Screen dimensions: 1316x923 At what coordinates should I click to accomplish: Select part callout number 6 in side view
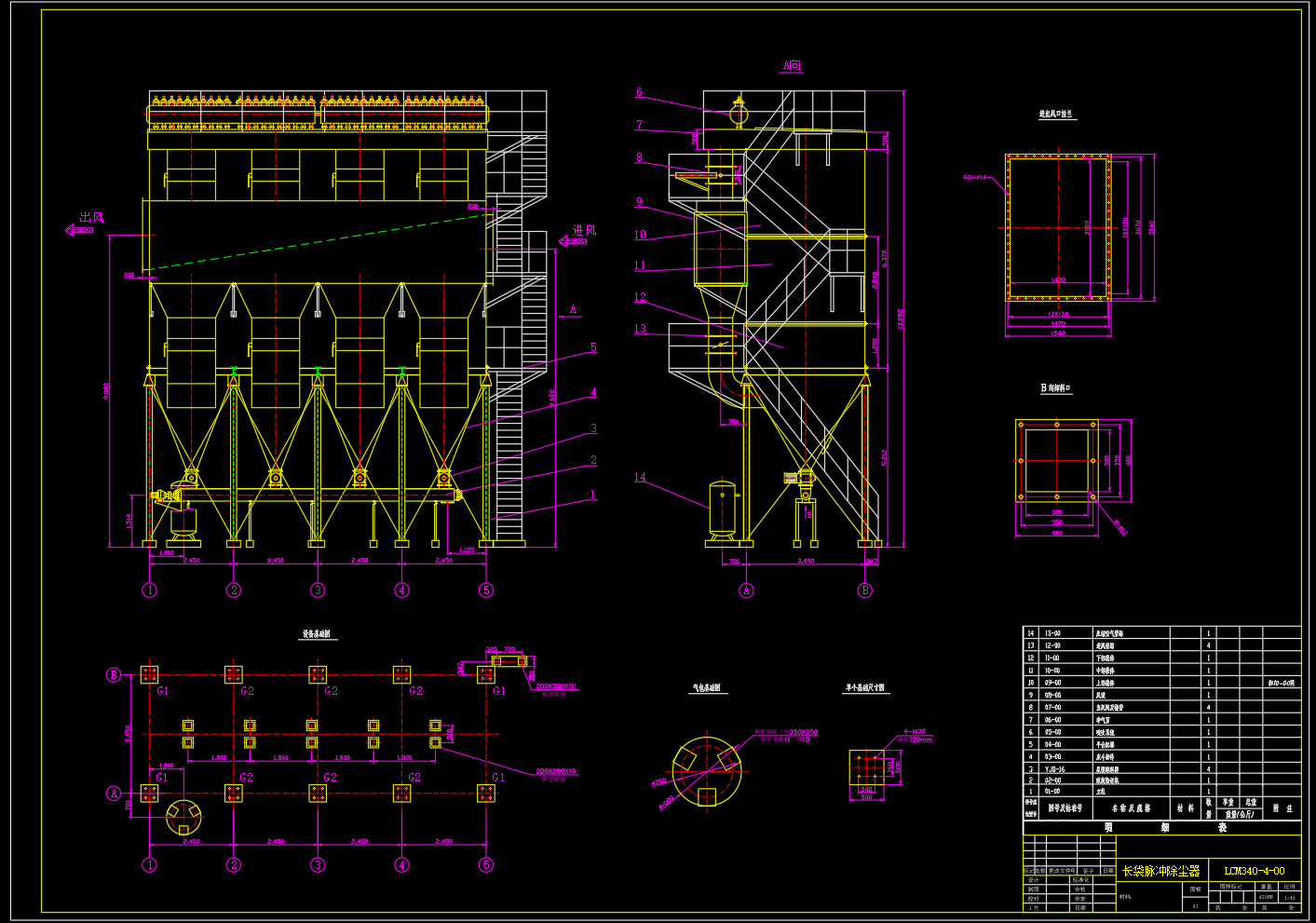pyautogui.click(x=639, y=92)
